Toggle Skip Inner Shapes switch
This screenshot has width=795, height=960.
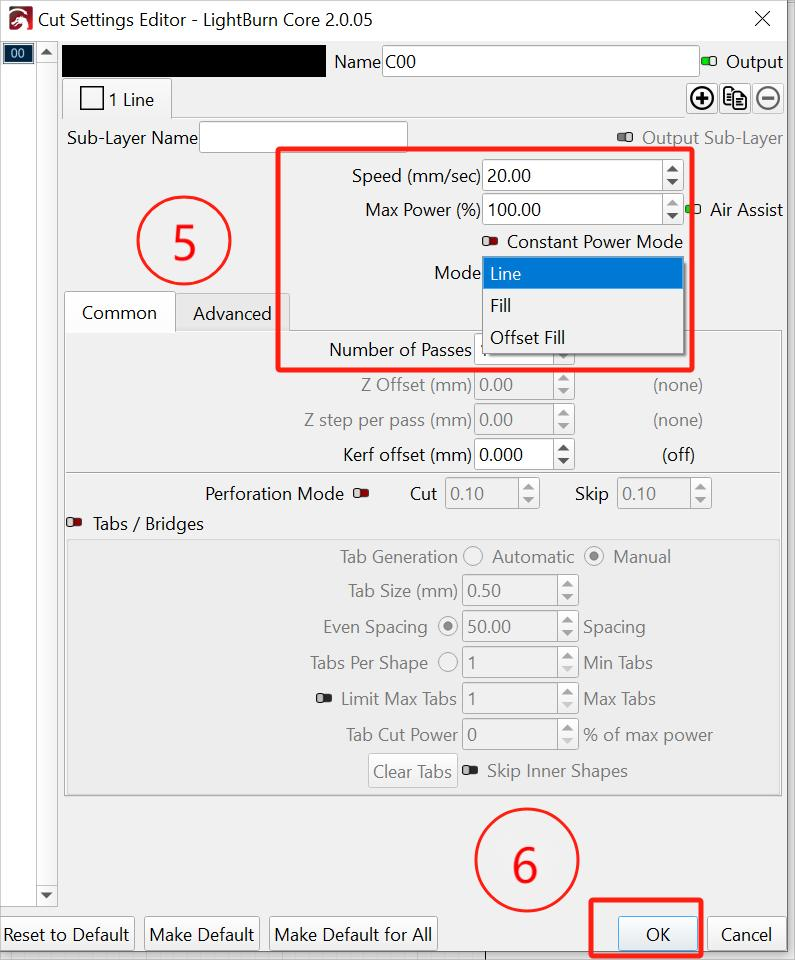[470, 770]
